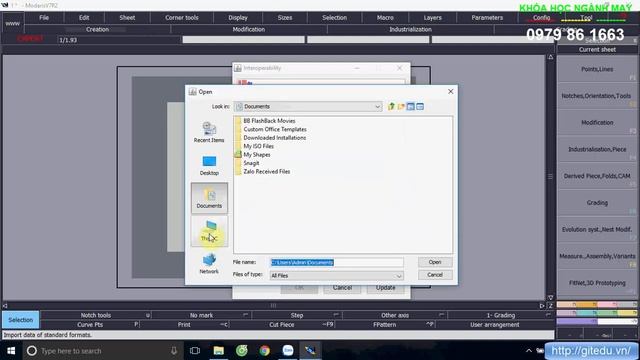Switch to Details view icon in Open dialog
The width and height of the screenshot is (640, 360).
[x=420, y=107]
